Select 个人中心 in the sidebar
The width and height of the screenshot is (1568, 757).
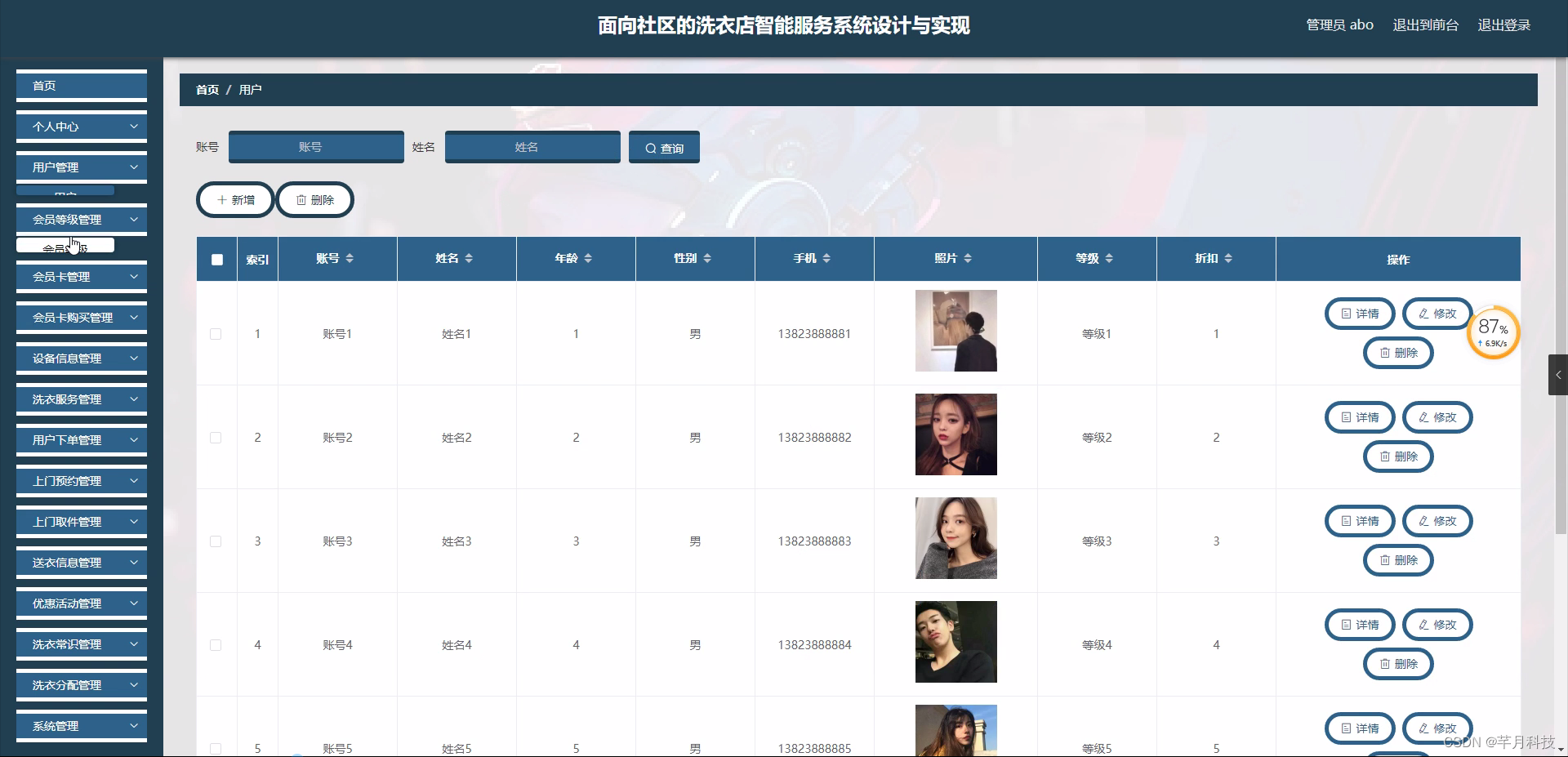pyautogui.click(x=81, y=126)
